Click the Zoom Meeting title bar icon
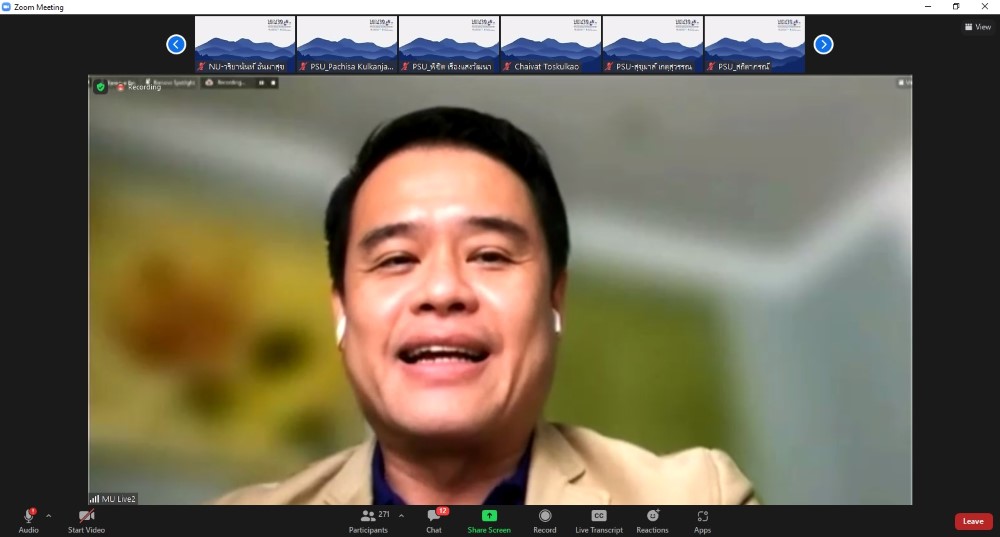This screenshot has height=537, width=1000. click(7, 7)
